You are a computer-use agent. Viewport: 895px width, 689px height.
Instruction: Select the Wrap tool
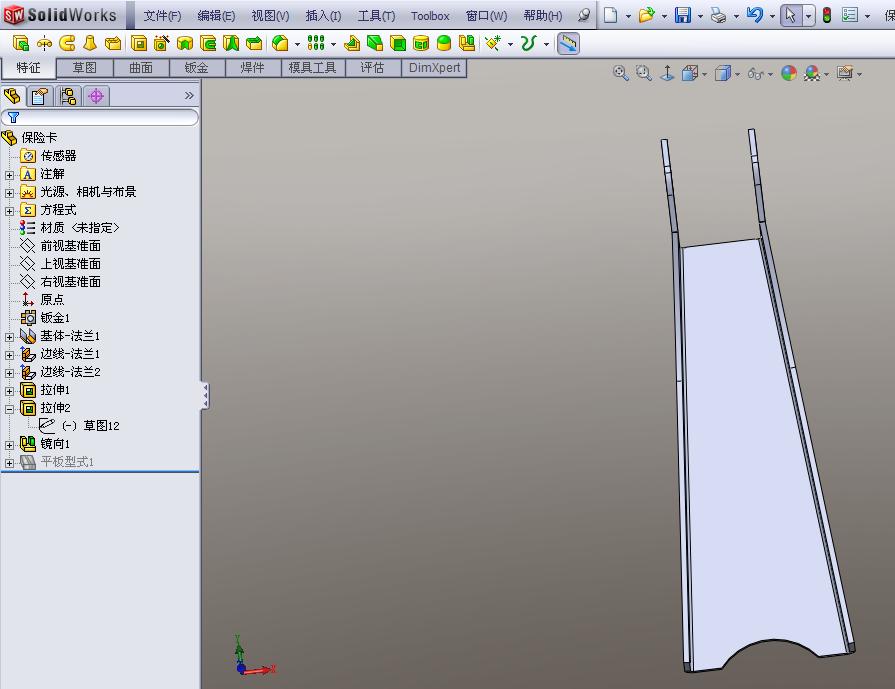click(x=421, y=43)
